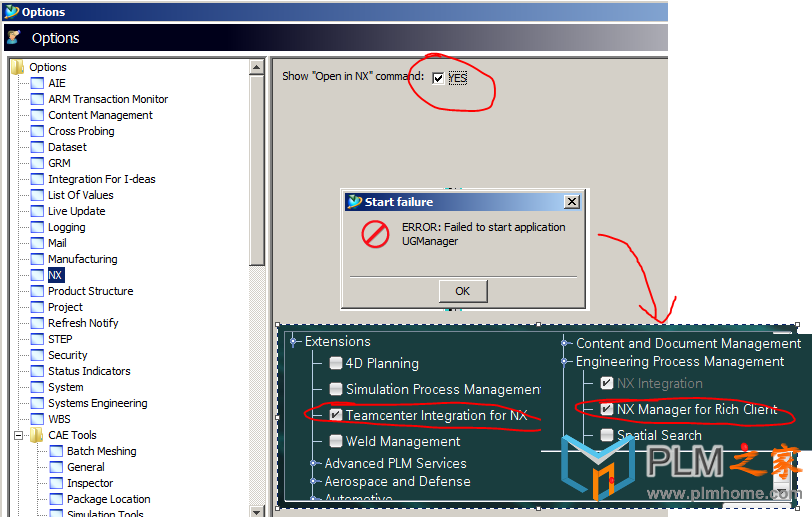Click the Security page icon
Viewport: 812px width, 517px height.
click(37, 355)
